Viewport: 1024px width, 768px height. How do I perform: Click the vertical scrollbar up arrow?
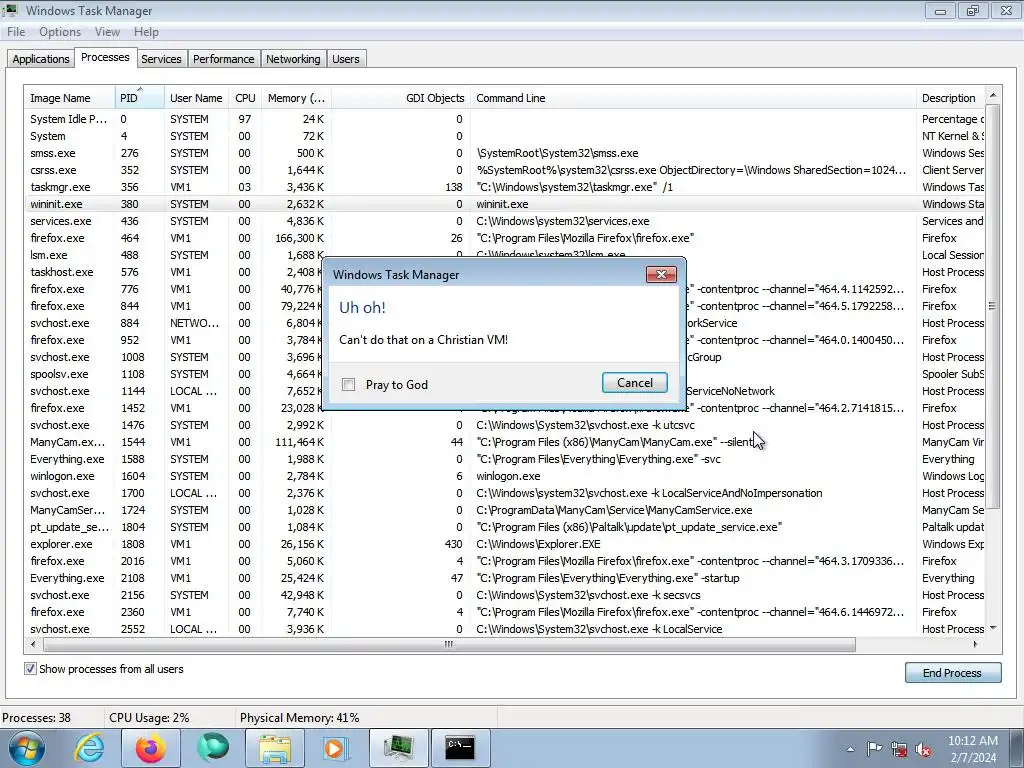[x=993, y=95]
